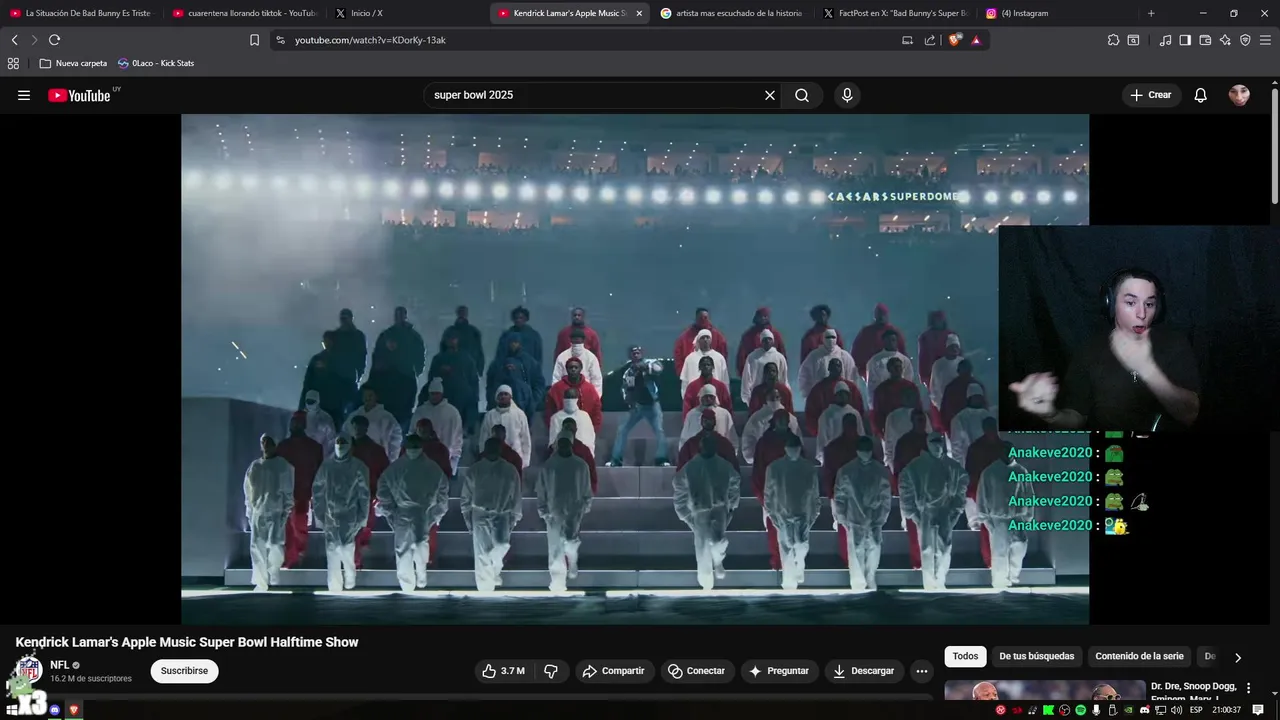Click the Compartir share button
This screenshot has height=720, width=1280.
tap(614, 671)
